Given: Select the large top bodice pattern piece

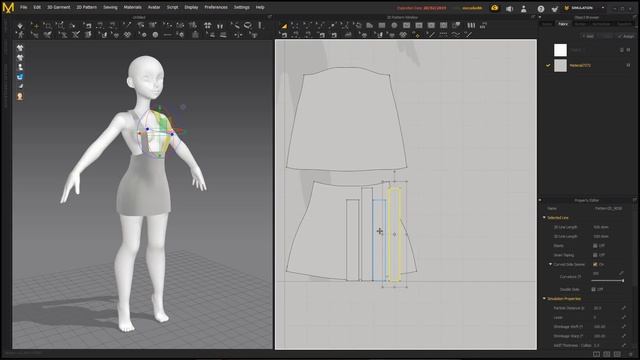Looking at the screenshot, I should point(347,118).
